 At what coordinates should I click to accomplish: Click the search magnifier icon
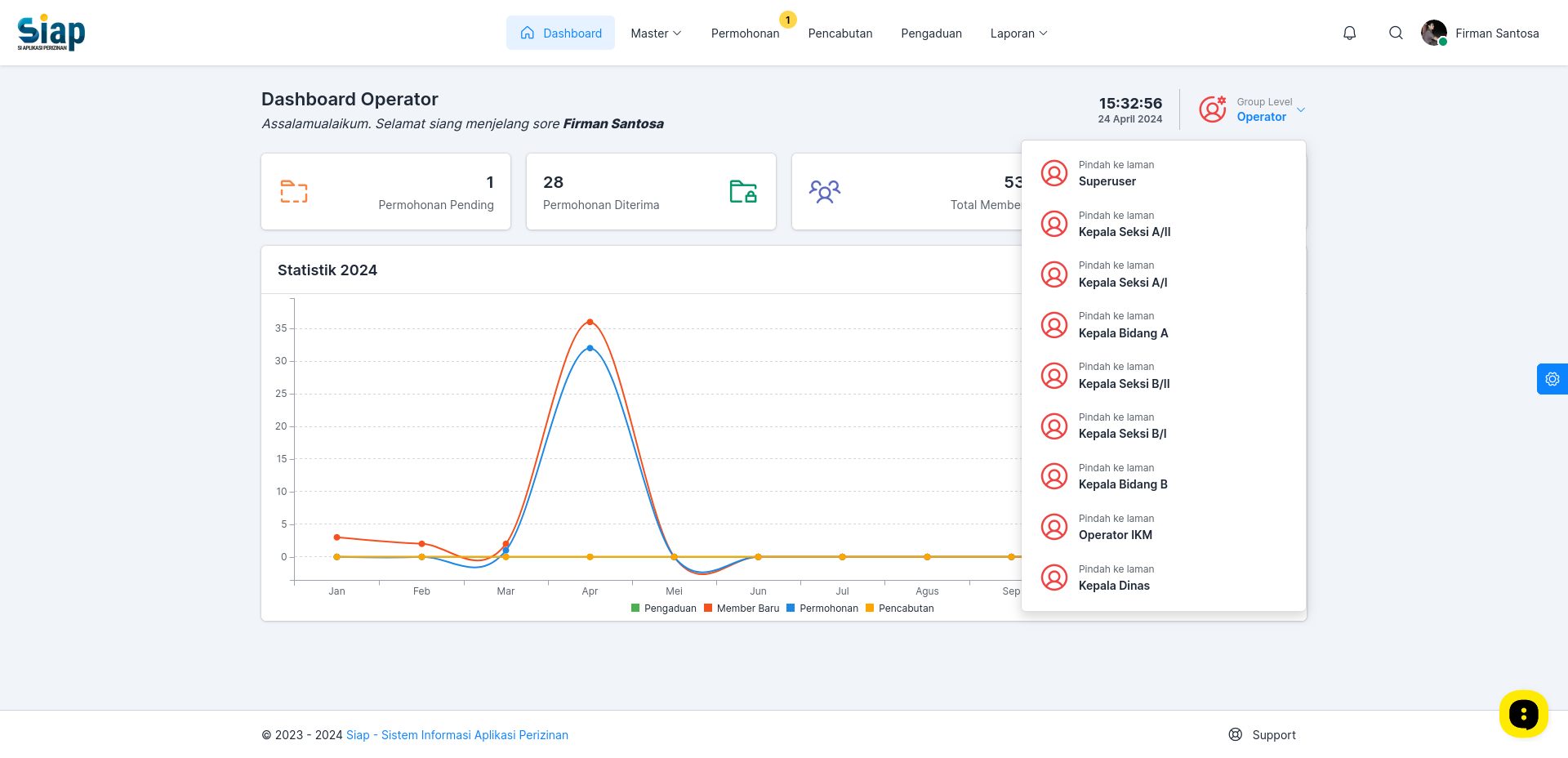coord(1396,33)
